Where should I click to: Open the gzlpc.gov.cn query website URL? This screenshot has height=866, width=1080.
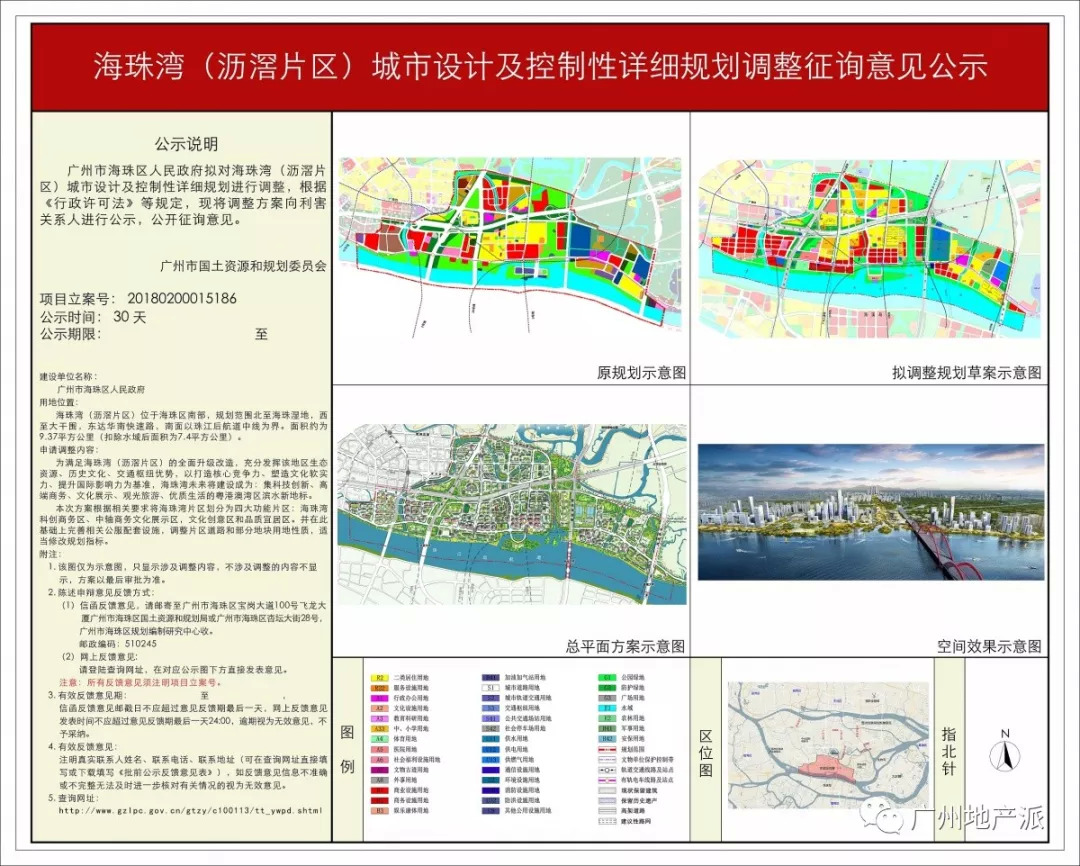pyautogui.click(x=198, y=810)
